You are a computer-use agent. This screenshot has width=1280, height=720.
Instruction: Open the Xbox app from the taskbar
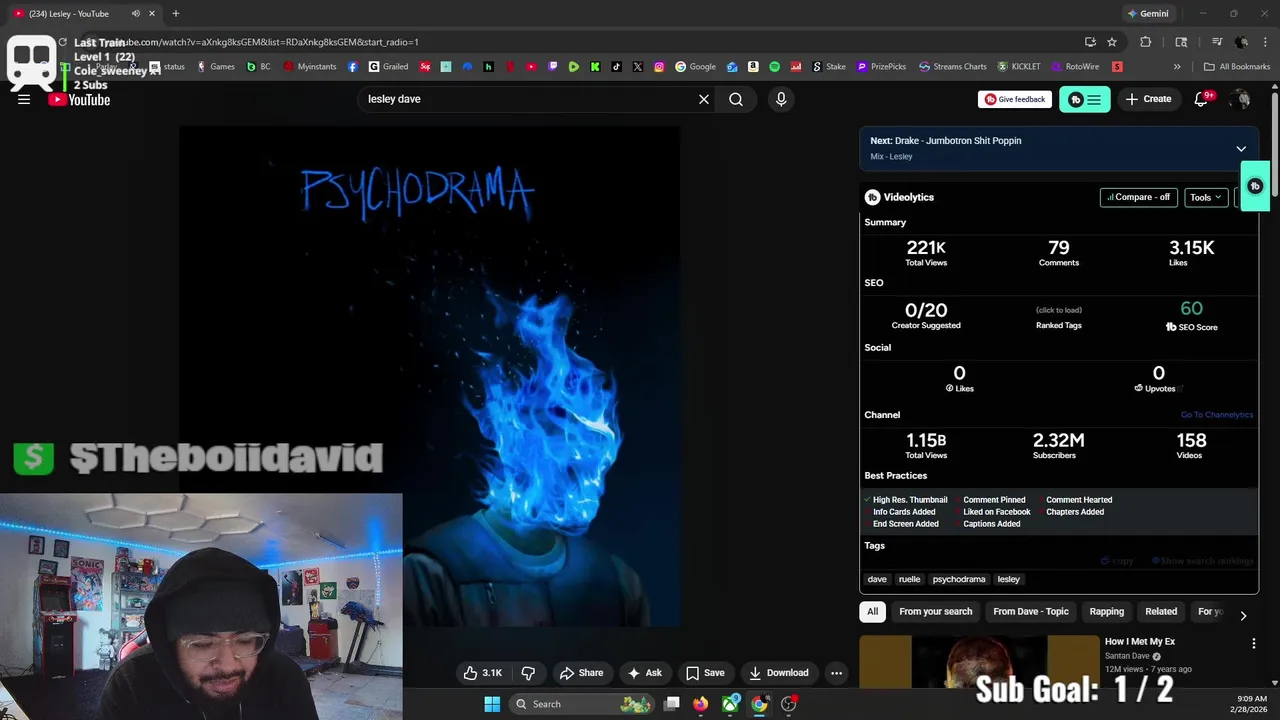731,704
